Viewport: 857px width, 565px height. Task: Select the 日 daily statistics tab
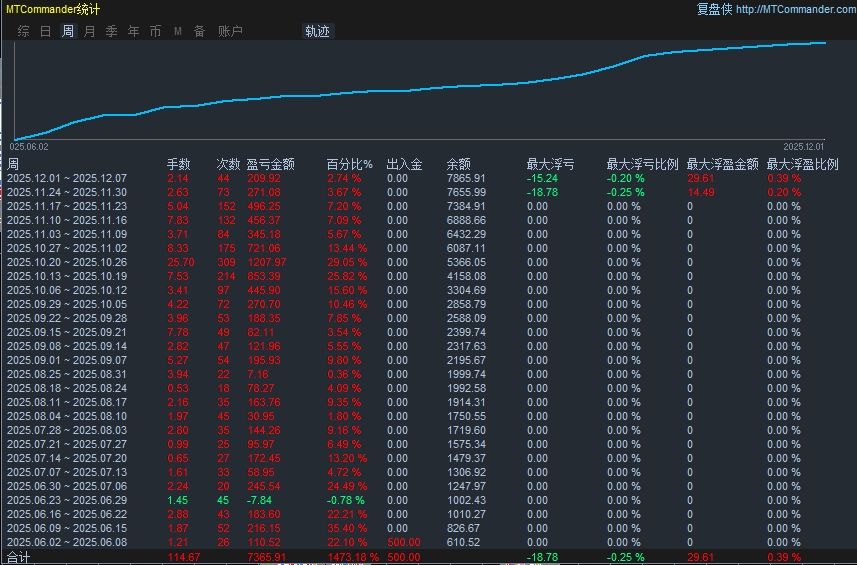[x=45, y=31]
